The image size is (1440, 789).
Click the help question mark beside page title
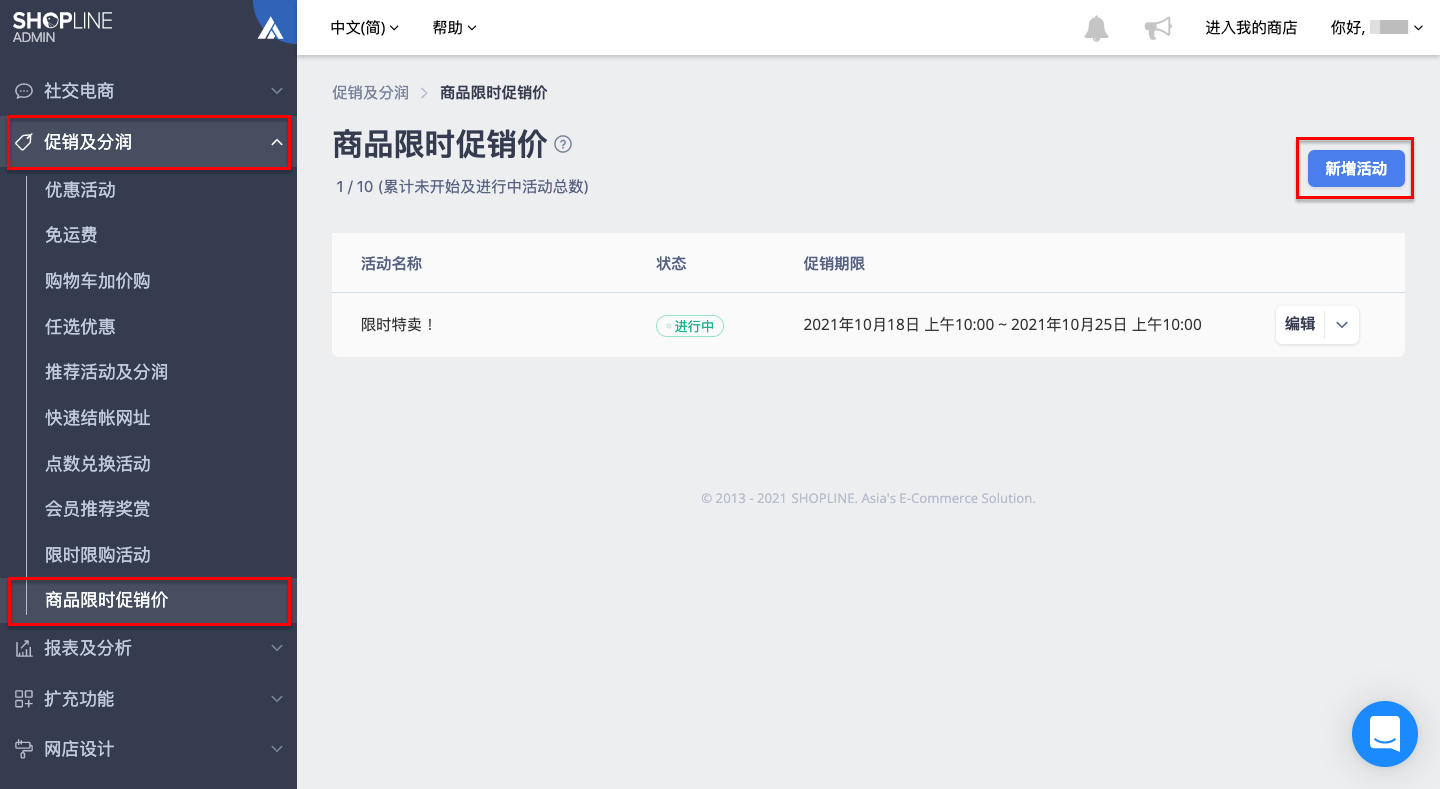coord(563,144)
